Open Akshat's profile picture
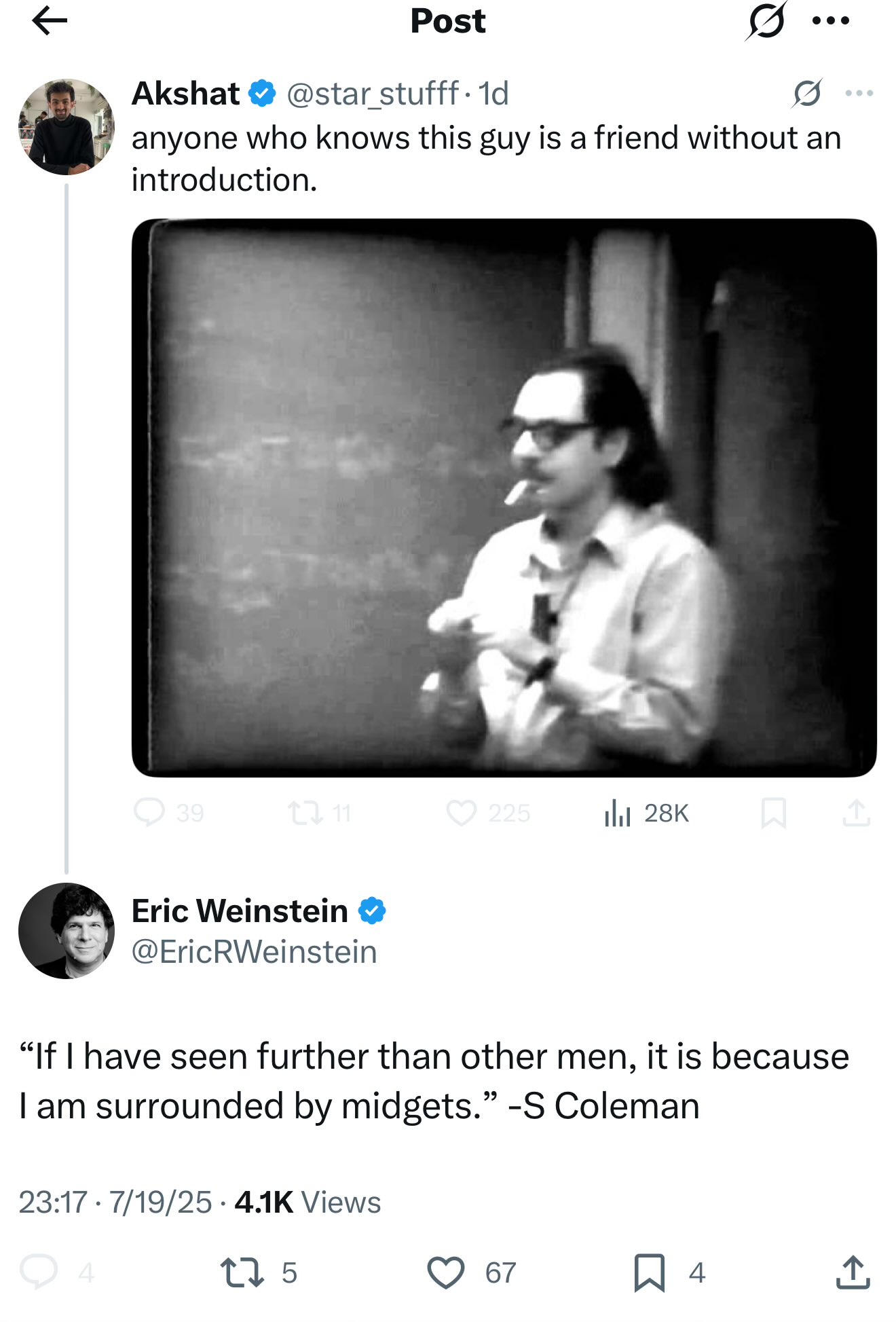Screen dimensions: 896x1322 (x=66, y=127)
